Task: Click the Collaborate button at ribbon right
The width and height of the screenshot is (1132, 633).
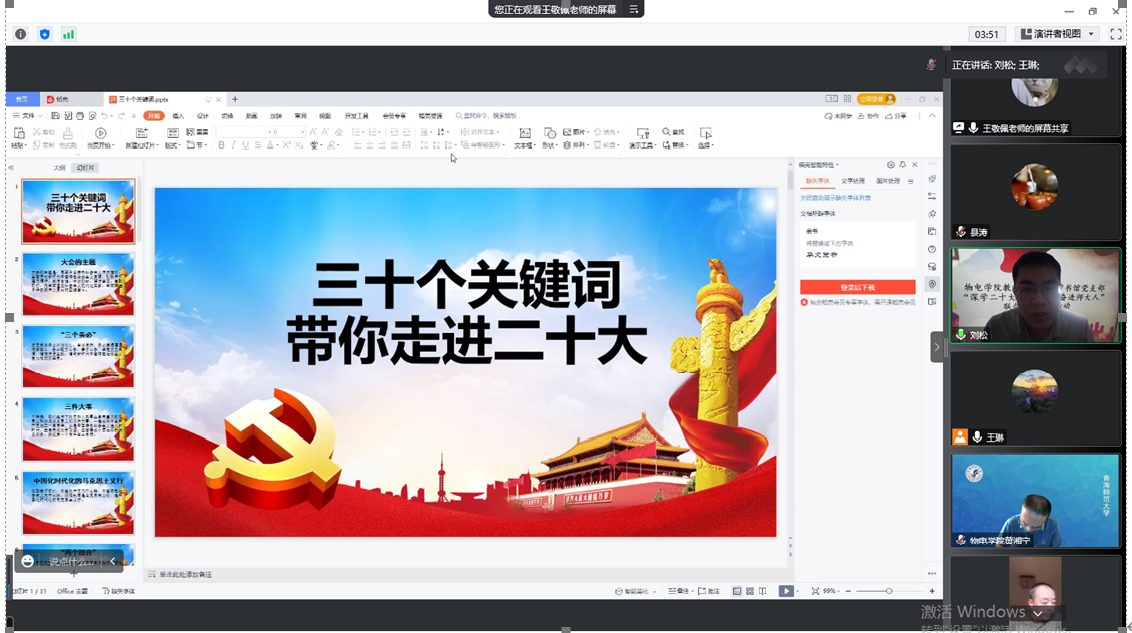Action: pyautogui.click(x=868, y=115)
